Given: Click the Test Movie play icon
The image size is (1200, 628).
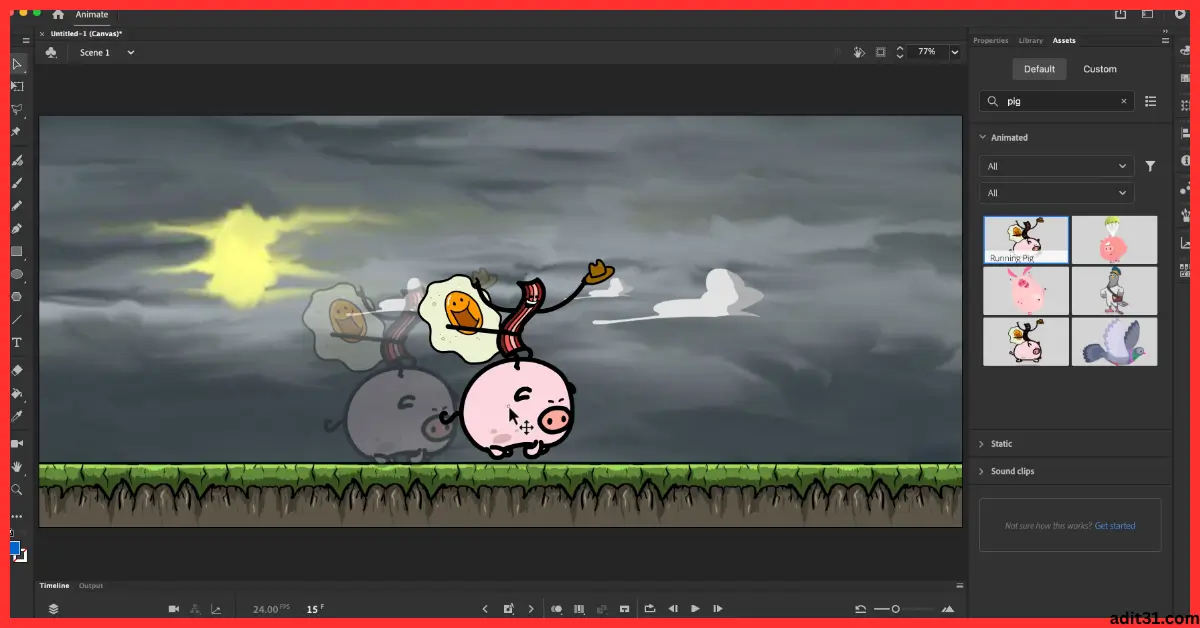Looking at the screenshot, I should click(1180, 14).
